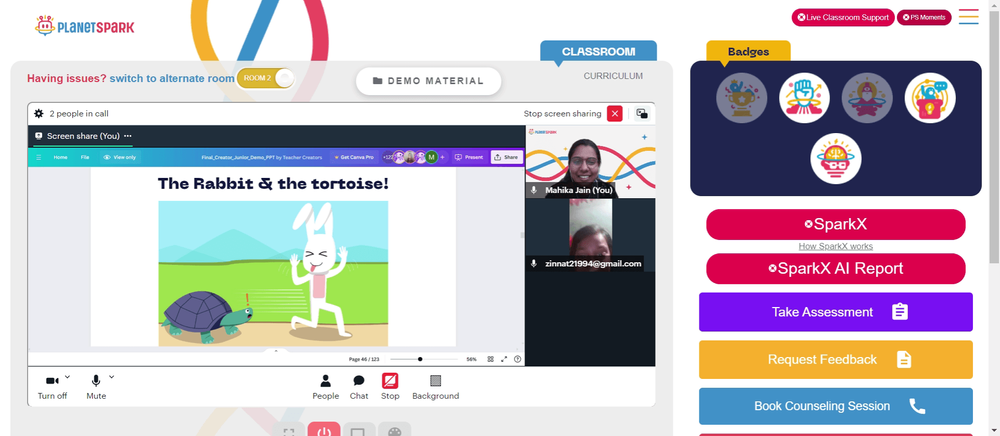1000x436 pixels.
Task: Click Live Classroom Support button
Action: (x=843, y=17)
